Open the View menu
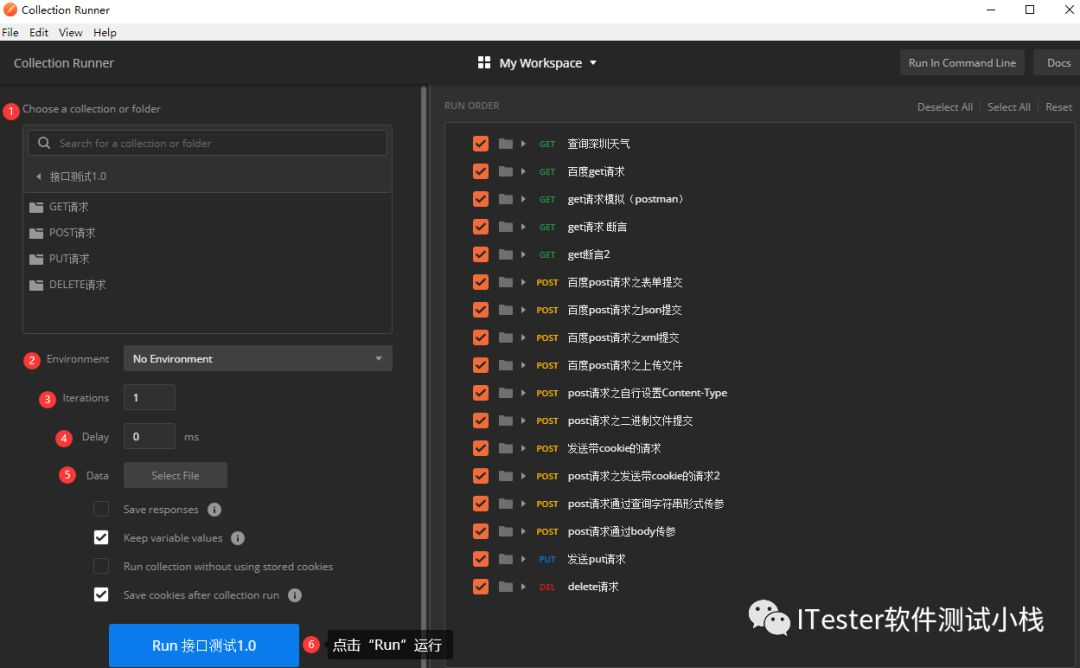Screen dimensions: 1080x668 70,32
